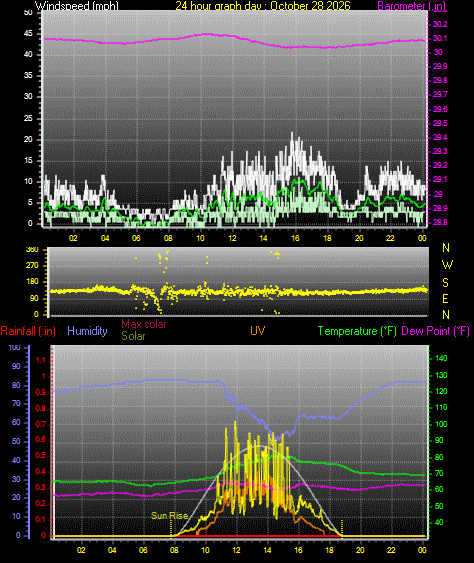Click the magenta 'Dew Point (°F)' legend label
The height and width of the screenshot is (563, 474).
click(436, 331)
